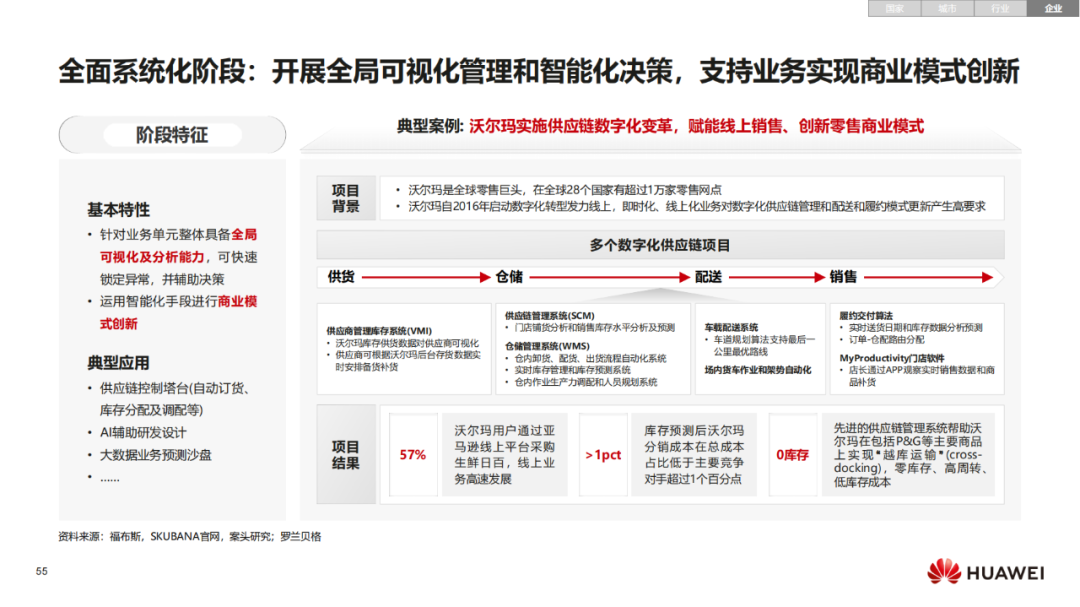Viewport: 1080px width, 607px height.
Task: Switch to the 城市 tab
Action: [x=947, y=8]
